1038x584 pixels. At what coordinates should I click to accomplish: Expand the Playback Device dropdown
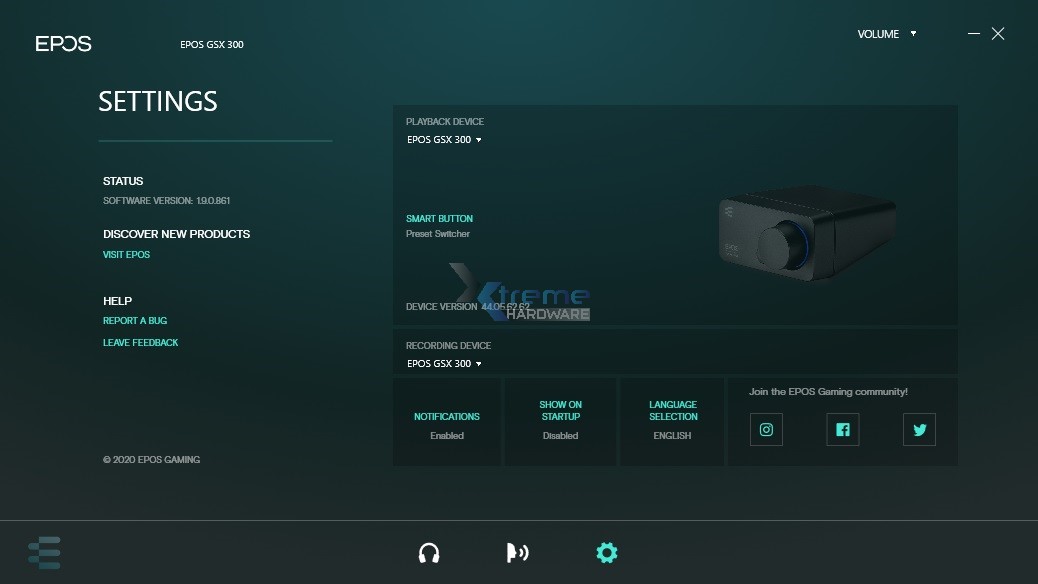pos(445,140)
